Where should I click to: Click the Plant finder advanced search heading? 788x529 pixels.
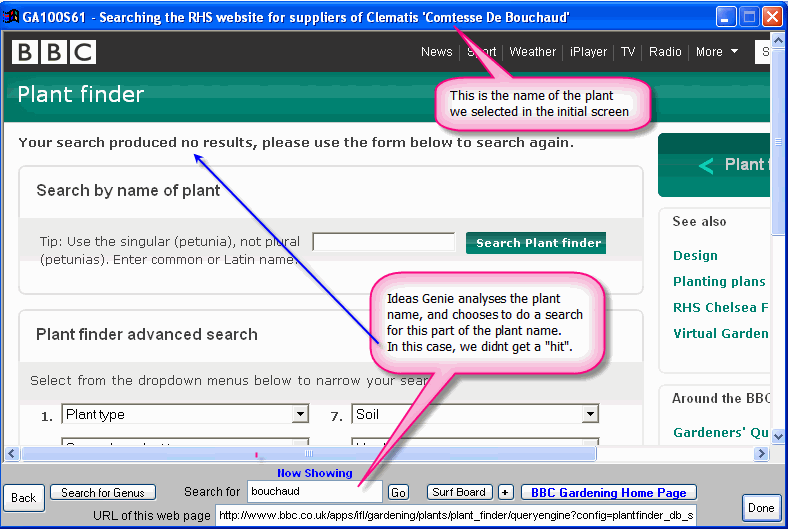click(147, 334)
